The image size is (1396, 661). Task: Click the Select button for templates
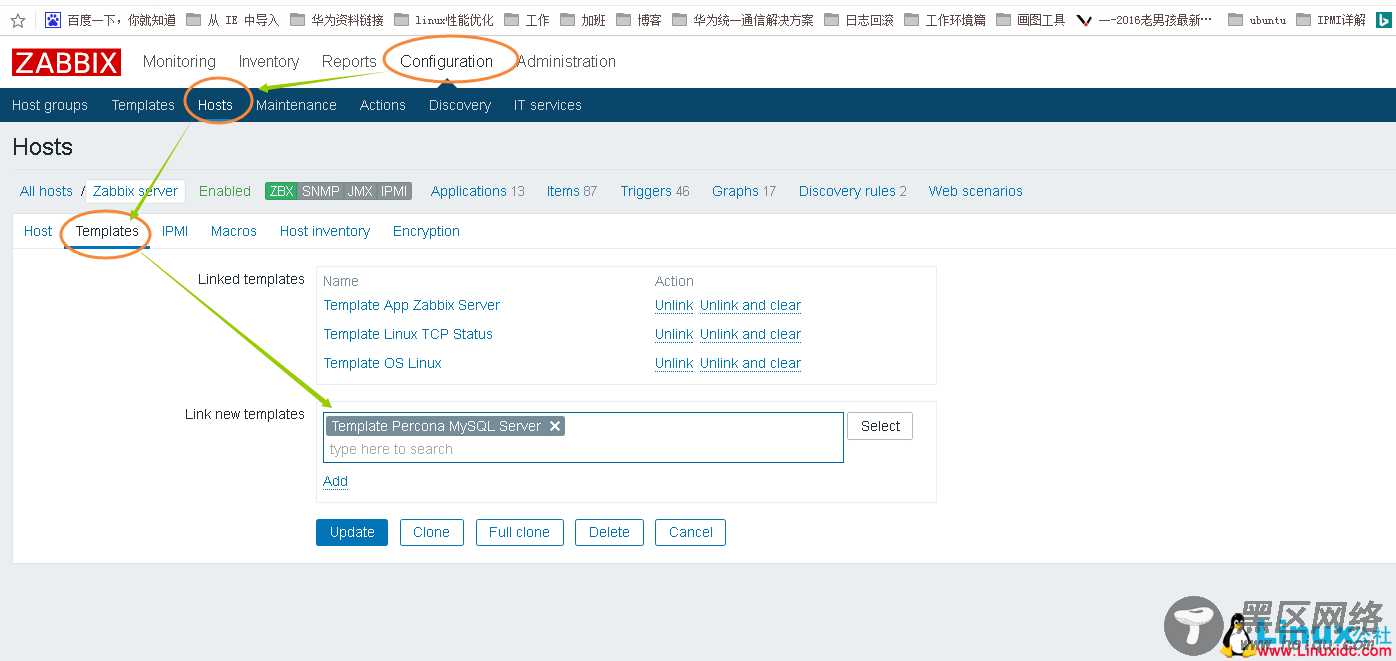click(880, 426)
